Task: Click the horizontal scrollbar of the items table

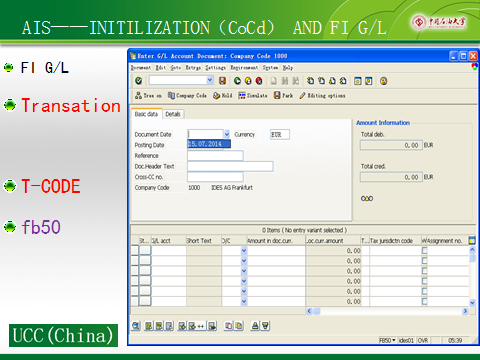Action: coord(387,311)
